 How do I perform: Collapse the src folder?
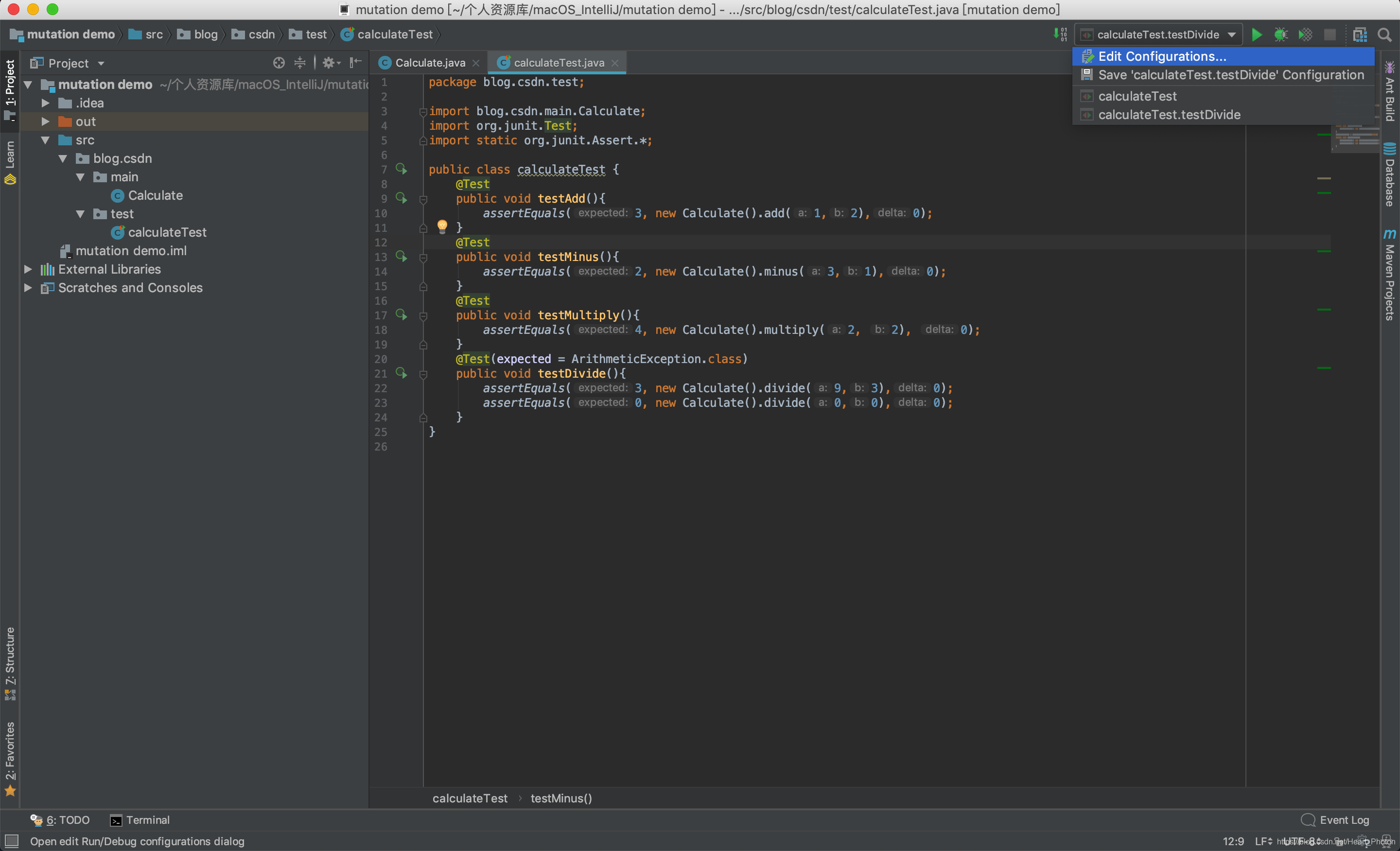[46, 140]
